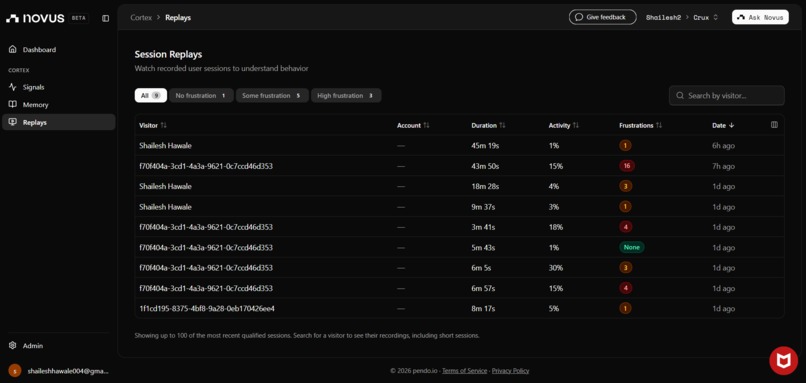
Task: Sort by Account column
Action: pos(413,125)
